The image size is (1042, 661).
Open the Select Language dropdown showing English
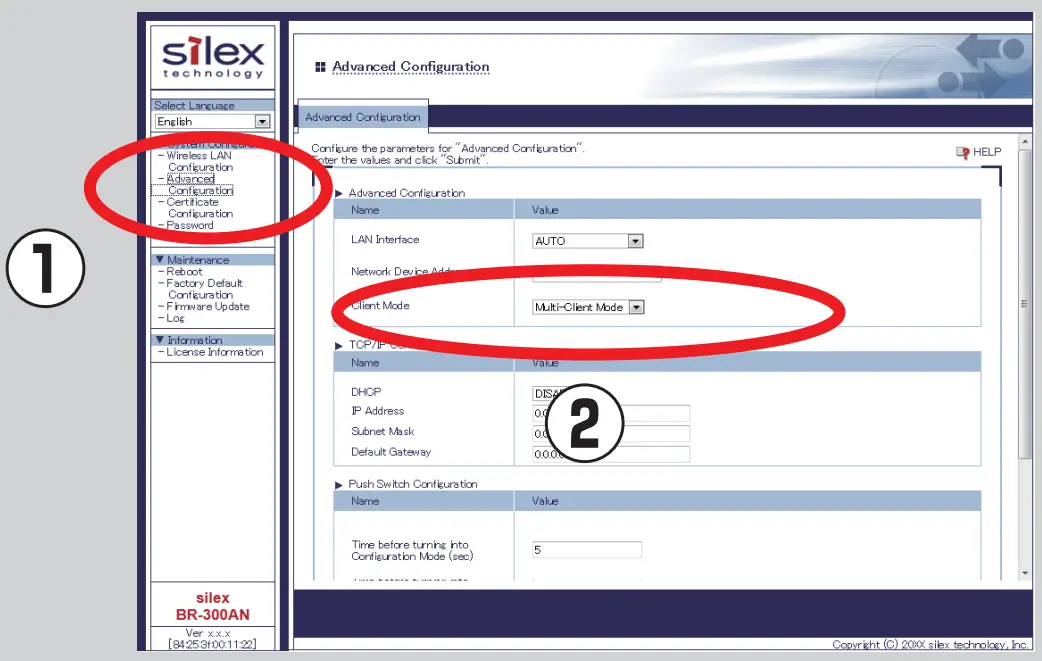click(213, 122)
